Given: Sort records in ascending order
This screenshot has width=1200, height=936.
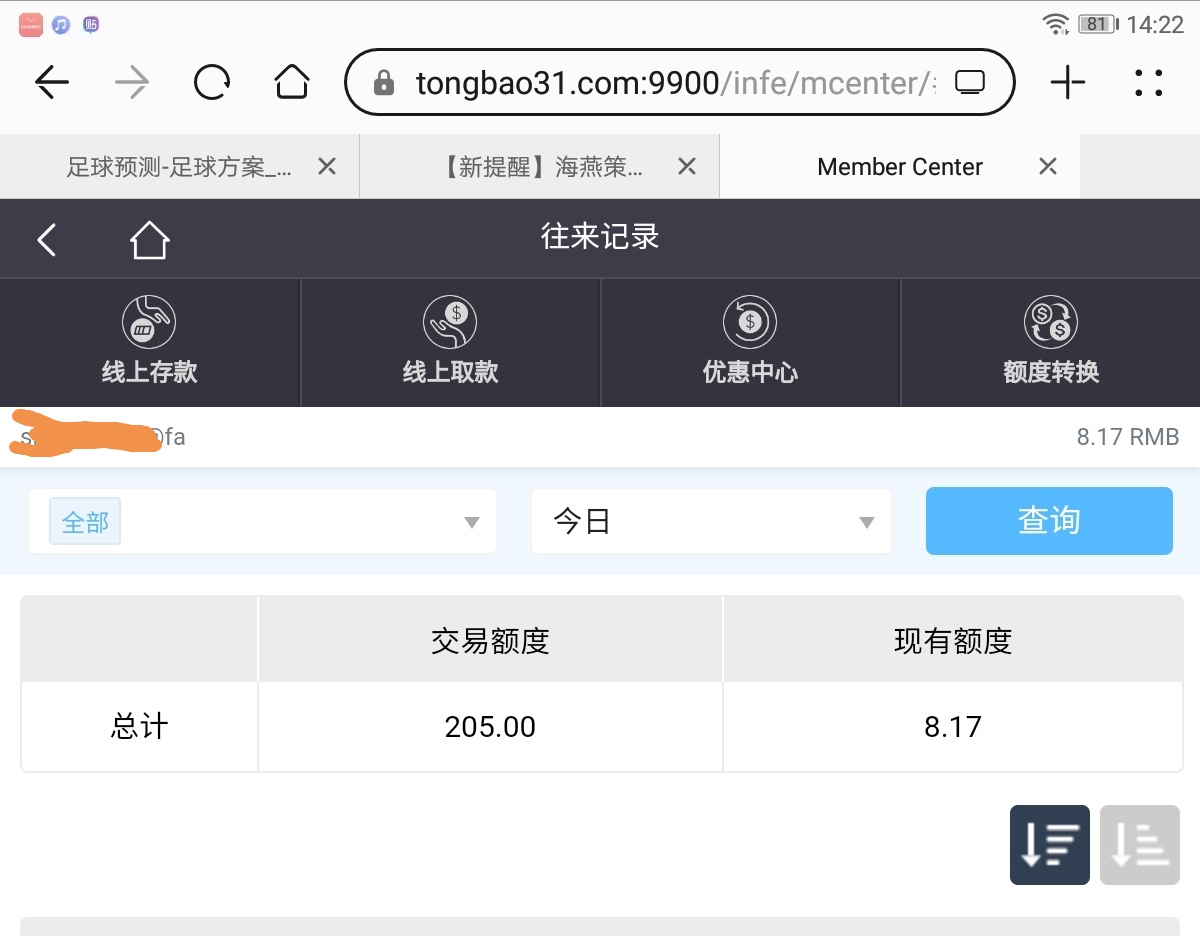Looking at the screenshot, I should pyautogui.click(x=1139, y=845).
